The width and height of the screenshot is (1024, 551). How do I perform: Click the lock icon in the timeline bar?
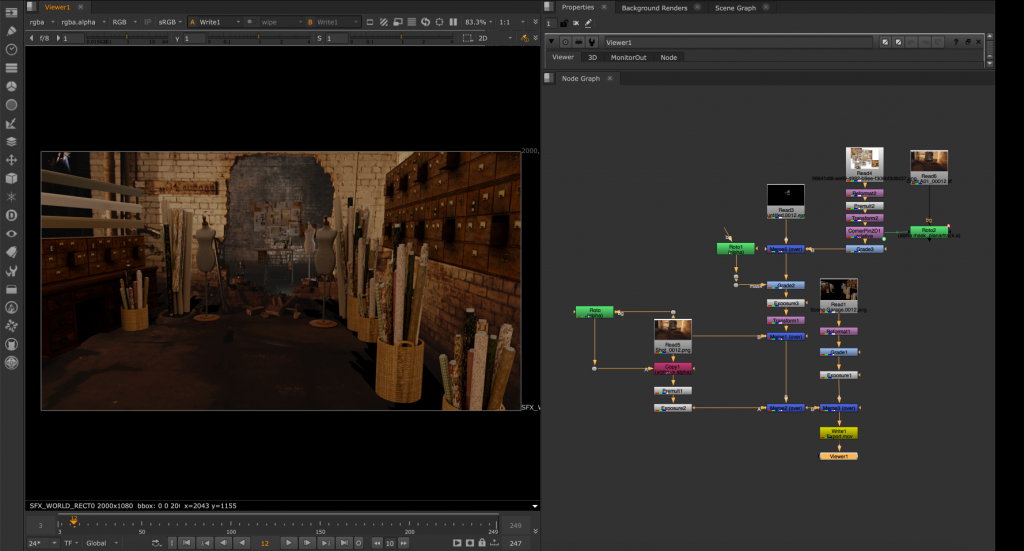point(483,542)
